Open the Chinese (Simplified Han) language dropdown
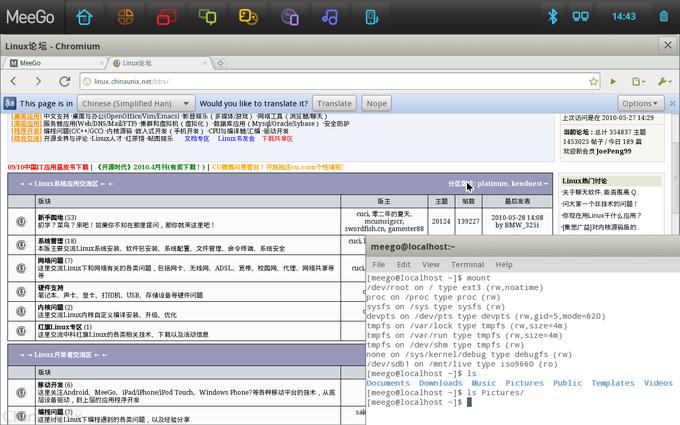 (x=136, y=103)
